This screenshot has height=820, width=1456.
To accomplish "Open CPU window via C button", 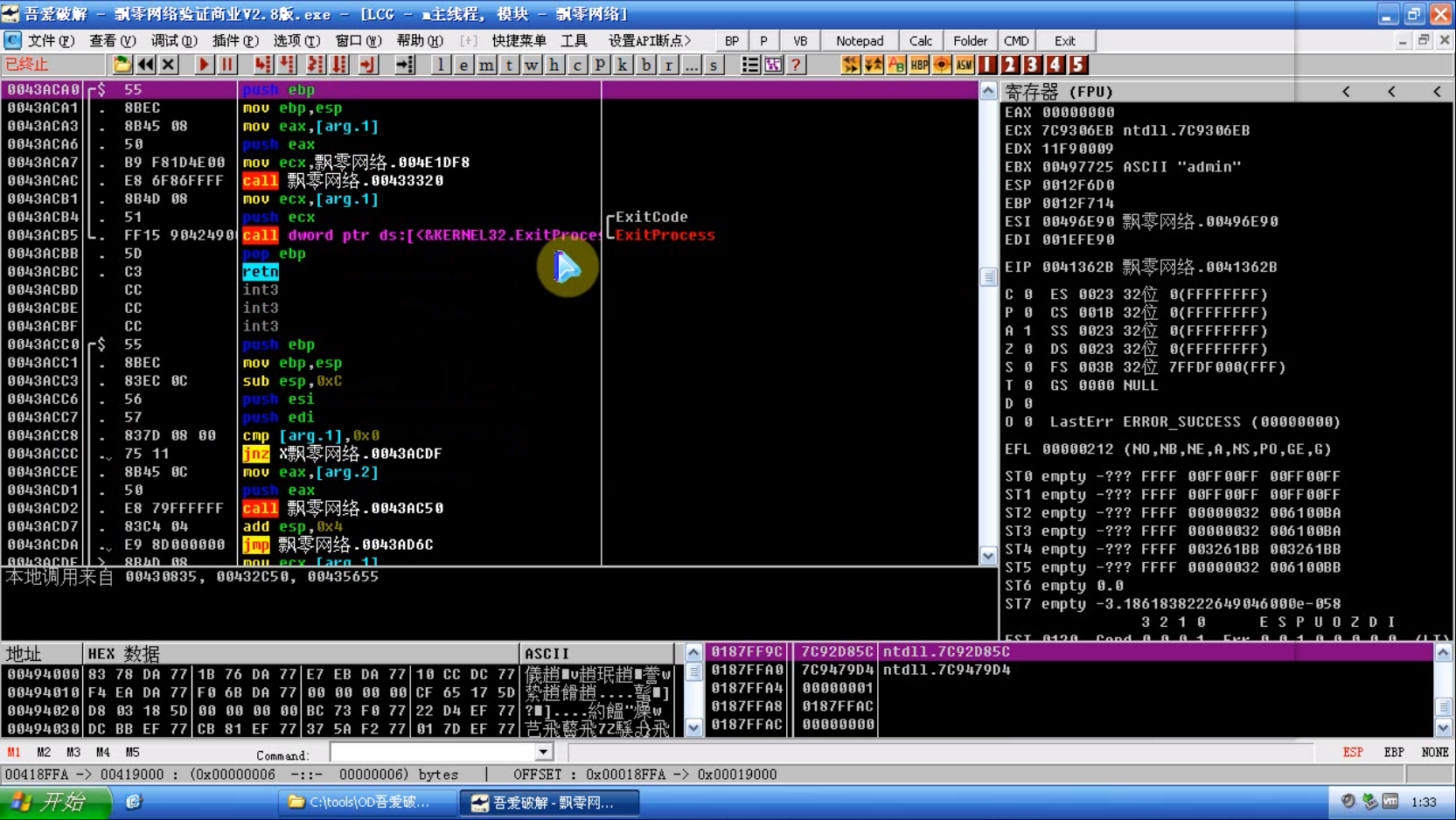I will coord(577,65).
